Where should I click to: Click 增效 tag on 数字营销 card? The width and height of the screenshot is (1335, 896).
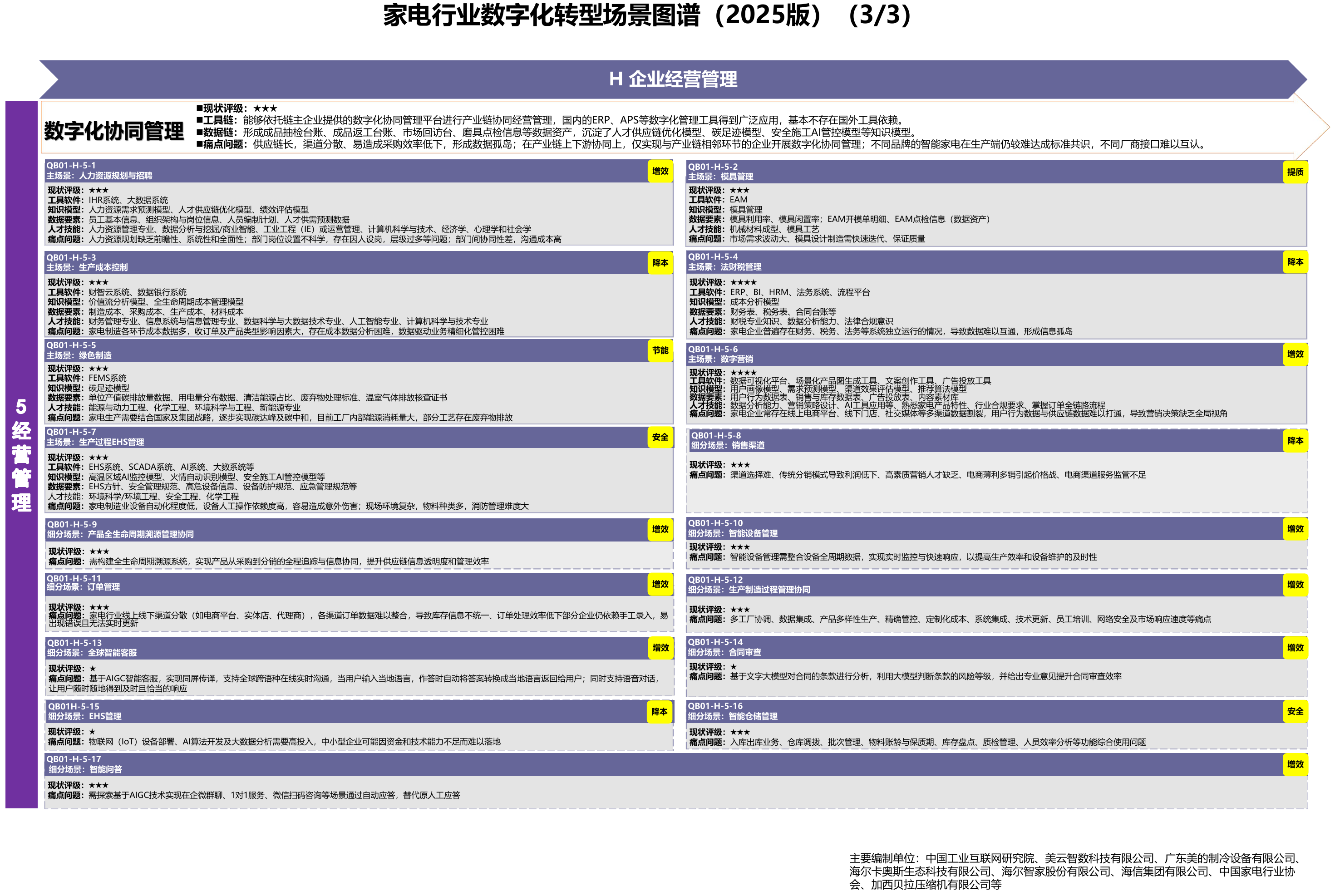1295,354
